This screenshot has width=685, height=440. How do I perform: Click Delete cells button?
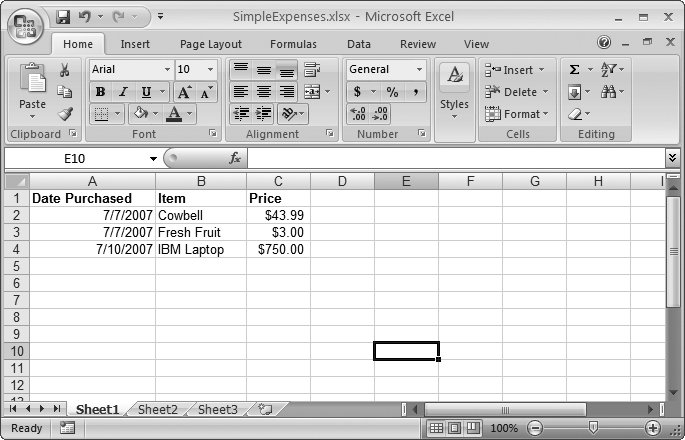[x=516, y=92]
